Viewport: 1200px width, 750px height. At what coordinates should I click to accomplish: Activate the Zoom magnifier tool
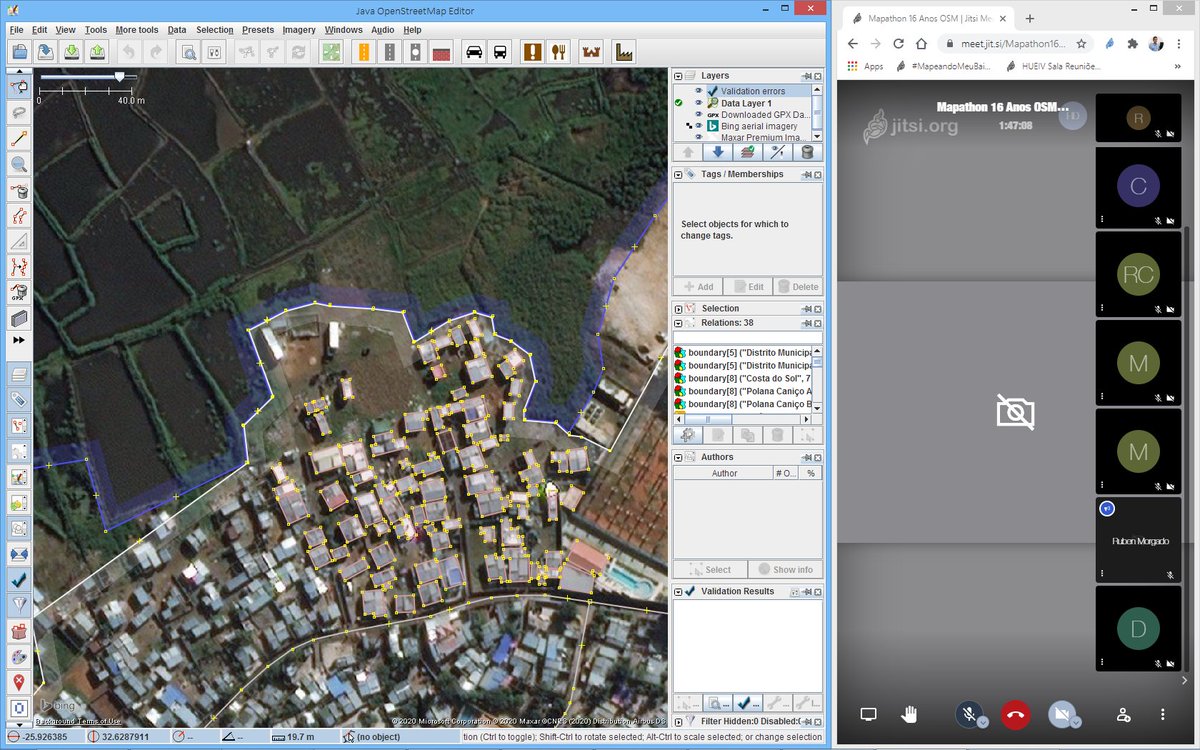(x=19, y=164)
